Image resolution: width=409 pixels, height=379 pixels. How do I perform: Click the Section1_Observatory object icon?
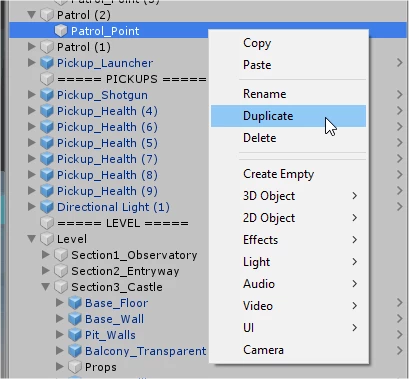[x=61, y=255]
